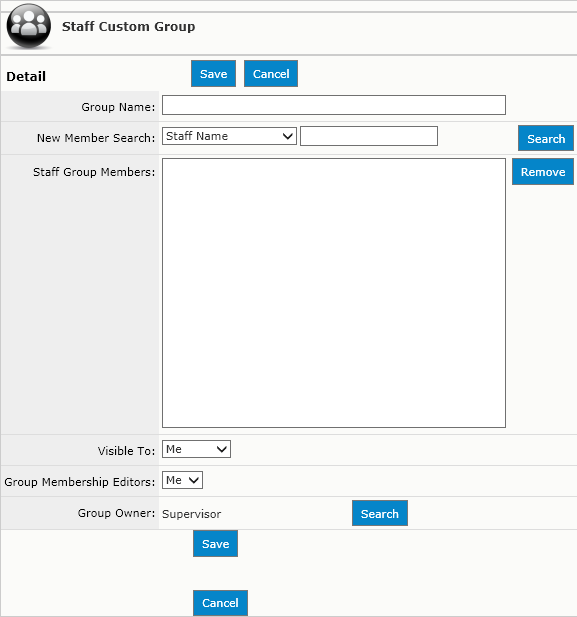The width and height of the screenshot is (577, 617).
Task: Click the Staff Custom Group page title
Action: point(128,26)
